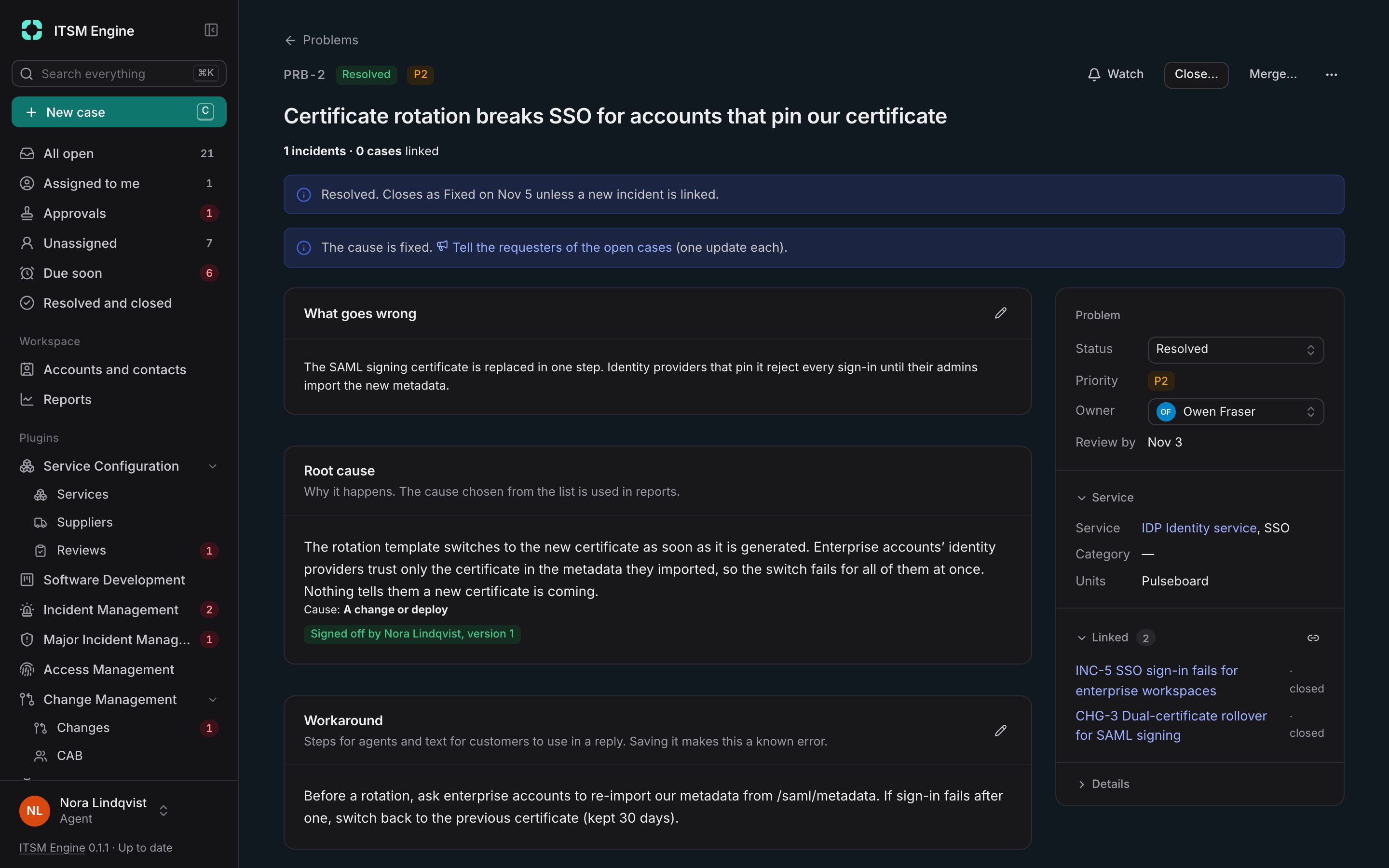The height and width of the screenshot is (868, 1389).
Task: Open the Status dropdown showing Resolved
Action: click(1235, 350)
